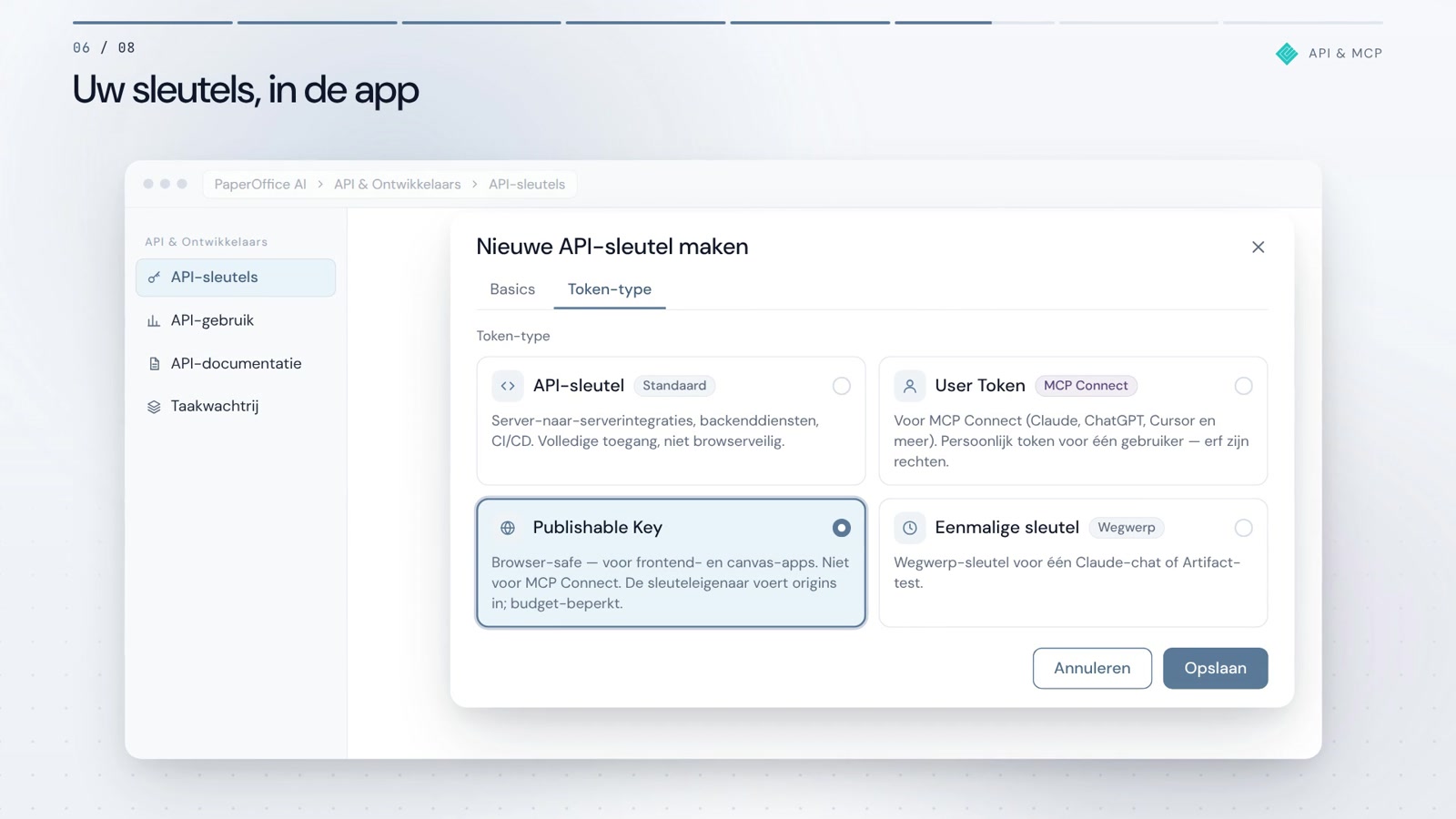The height and width of the screenshot is (819, 1456).
Task: Click the first slide progress bar segment
Action: coord(153,22)
